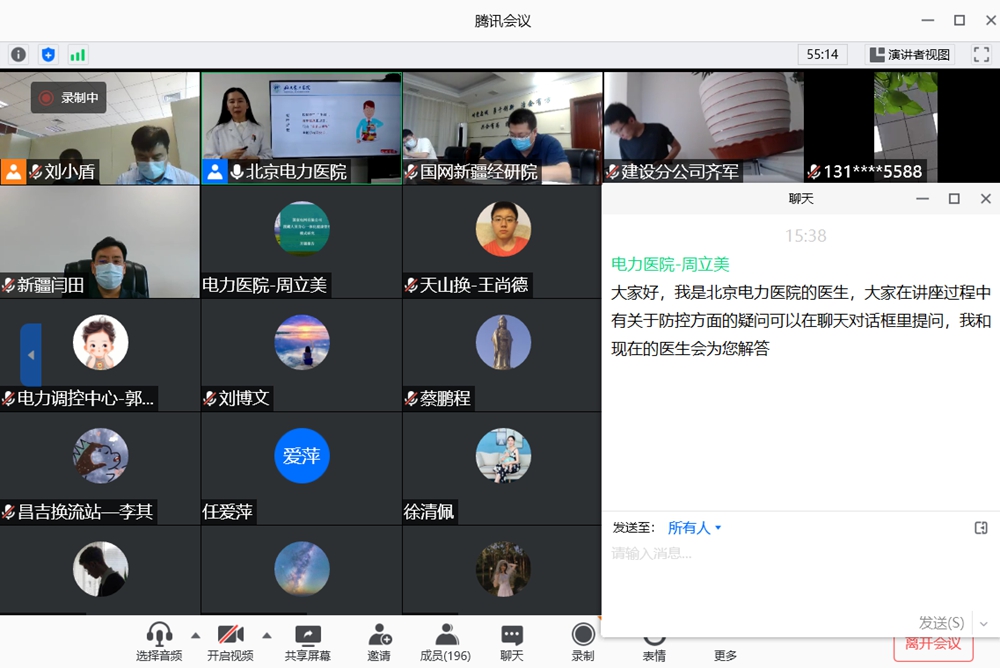This screenshot has width=1000, height=668.
Task: Click the blue security shield icon
Action: click(x=48, y=54)
